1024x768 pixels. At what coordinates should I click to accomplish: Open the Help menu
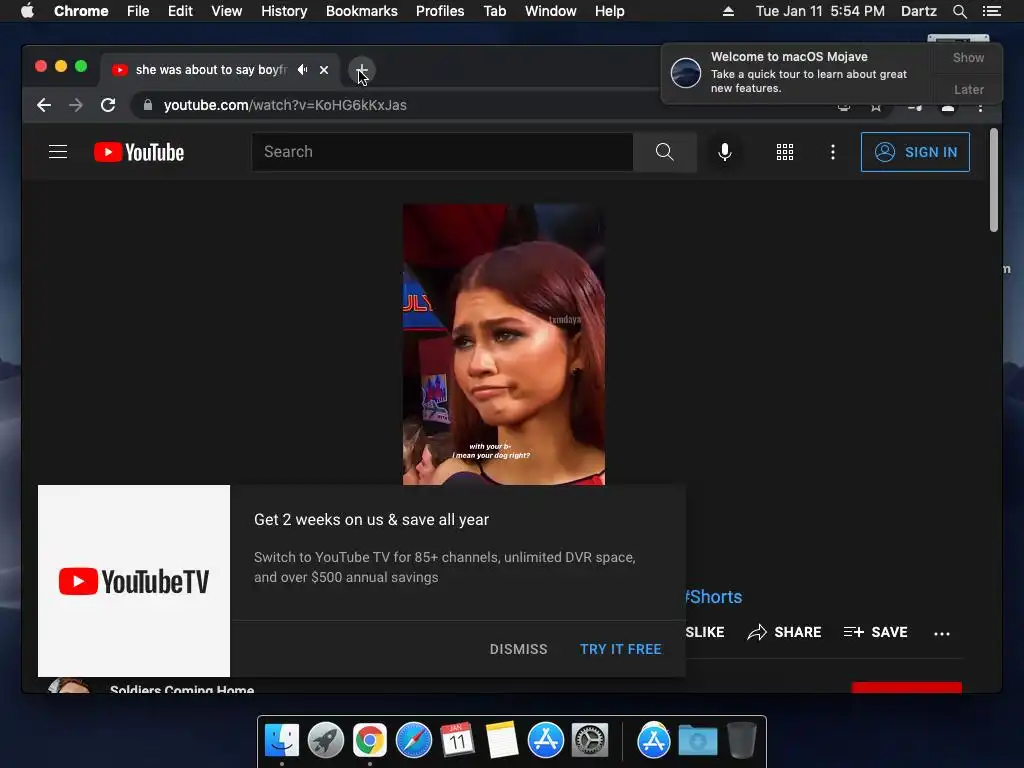pyautogui.click(x=609, y=11)
